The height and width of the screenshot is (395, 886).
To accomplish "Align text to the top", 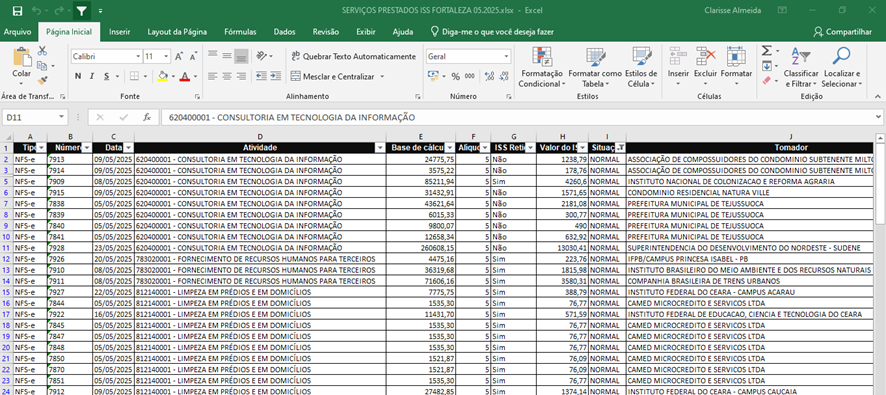I will click(x=212, y=55).
